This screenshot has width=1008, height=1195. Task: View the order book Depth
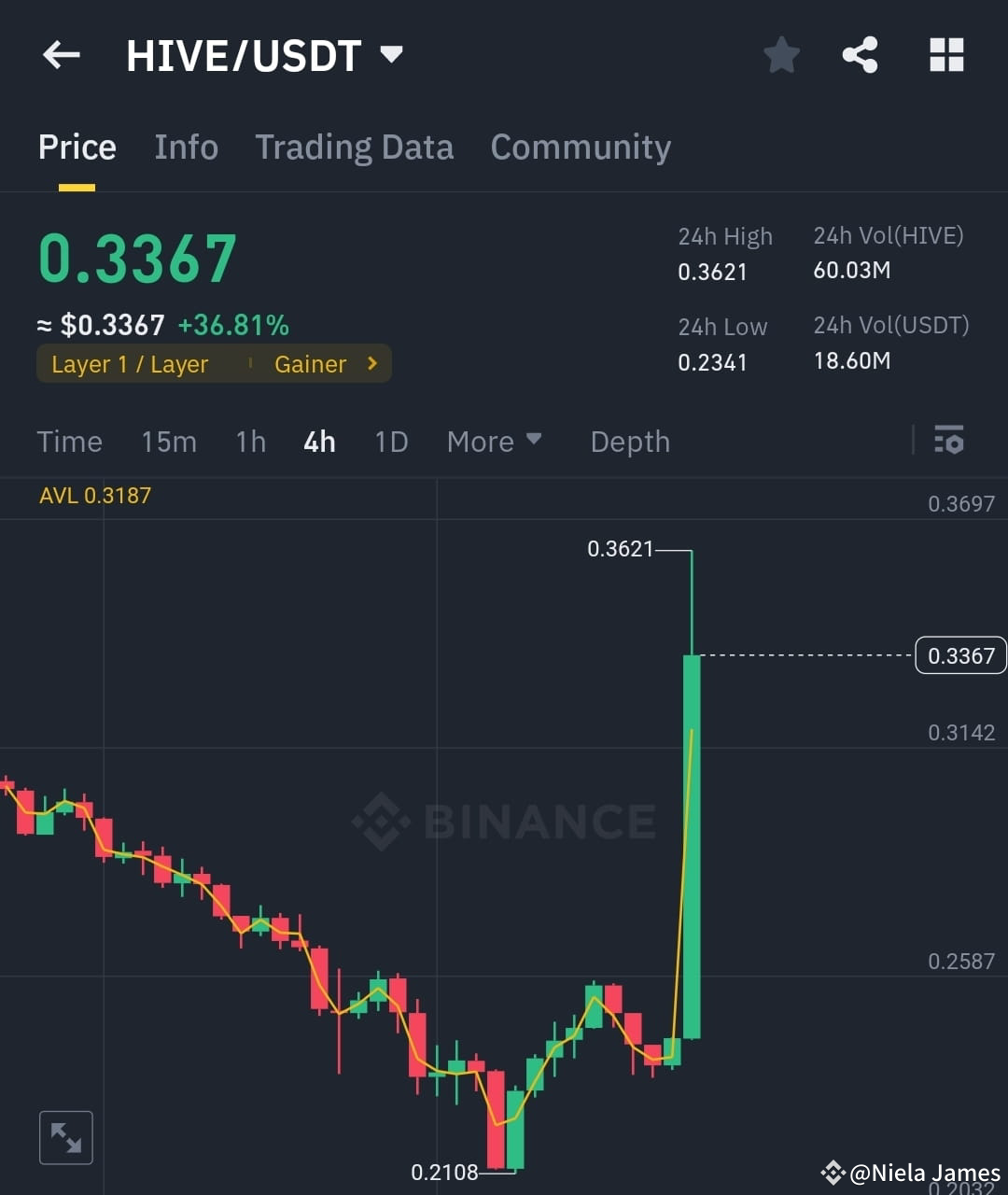tap(630, 442)
